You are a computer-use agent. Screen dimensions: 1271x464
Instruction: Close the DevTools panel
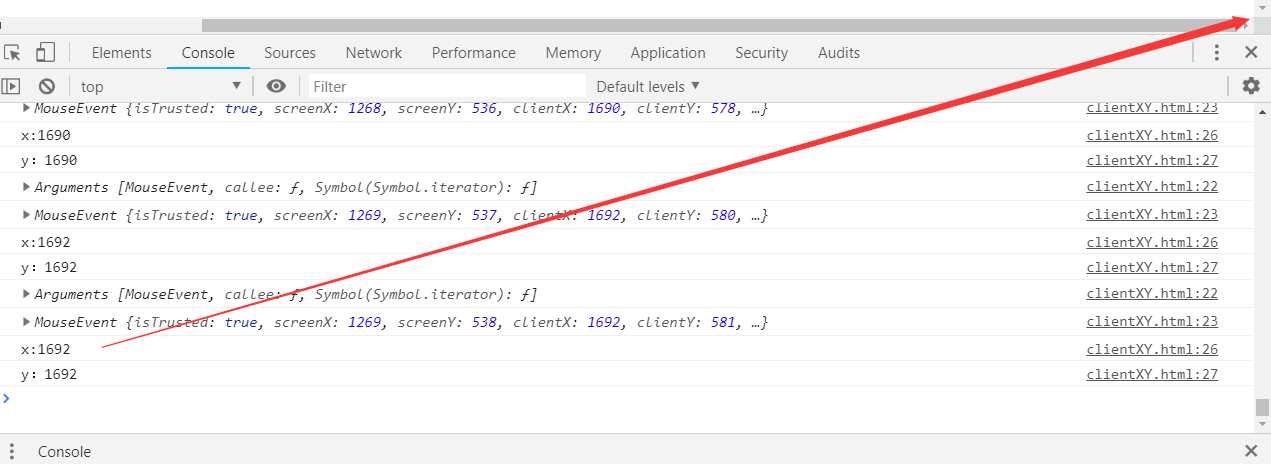coord(1251,53)
